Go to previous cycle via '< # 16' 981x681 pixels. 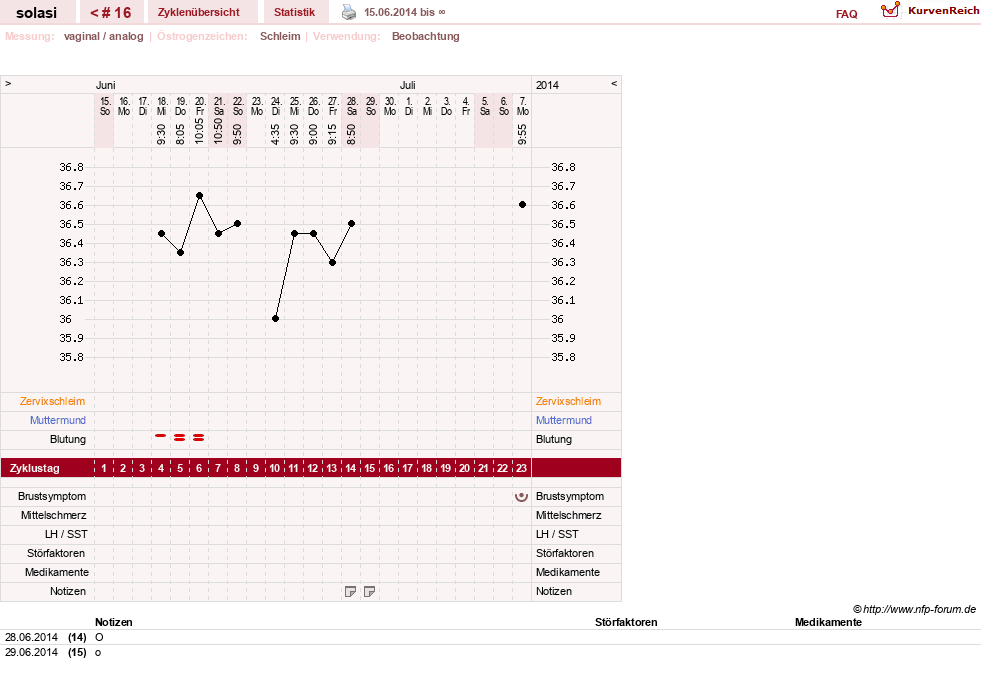(111, 13)
